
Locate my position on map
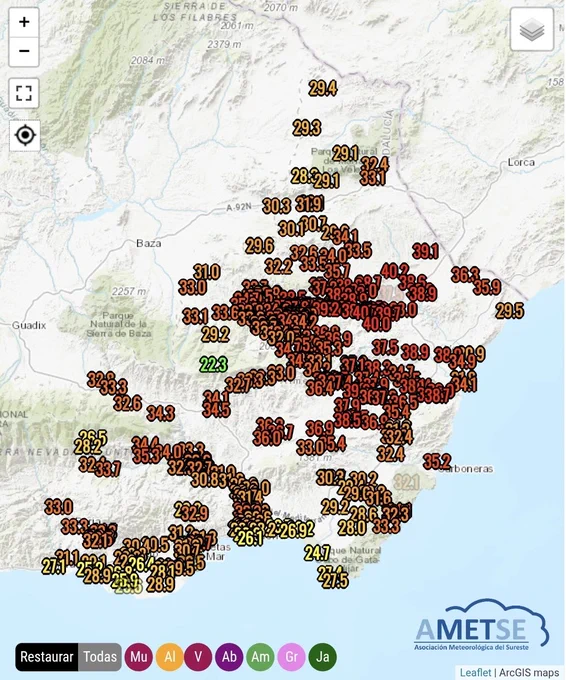click(25, 135)
